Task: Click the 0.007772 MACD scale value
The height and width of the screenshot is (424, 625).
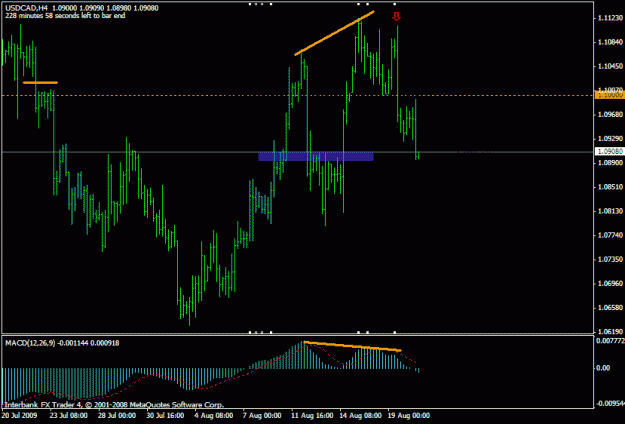Action: click(610, 341)
